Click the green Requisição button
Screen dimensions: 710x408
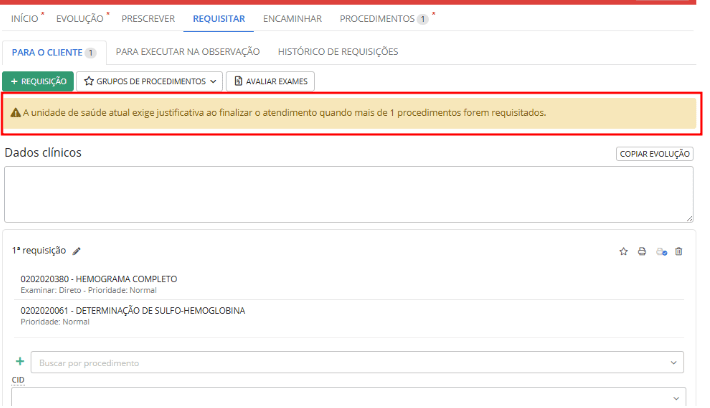click(x=37, y=81)
